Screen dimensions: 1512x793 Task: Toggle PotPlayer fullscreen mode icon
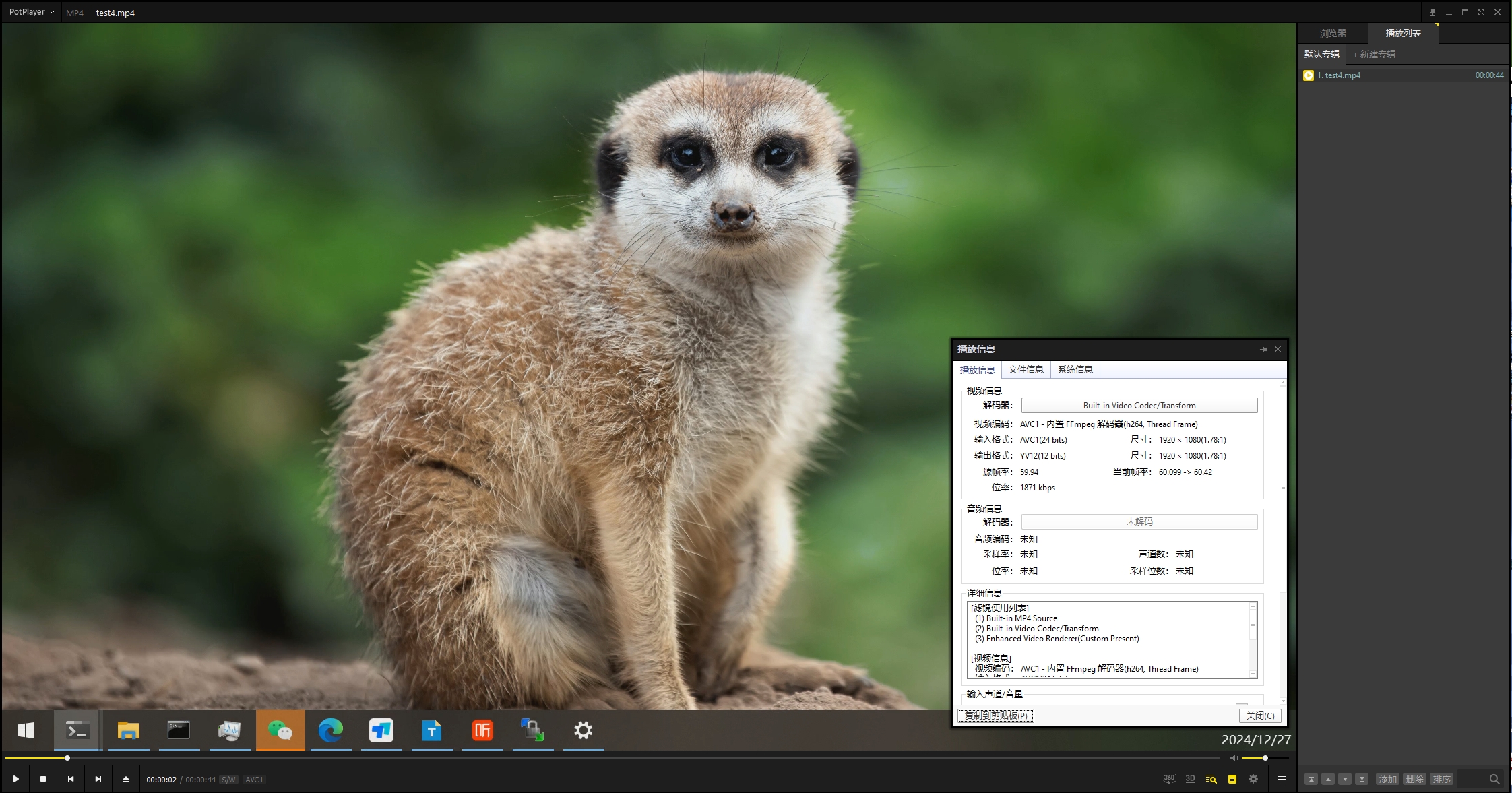click(1481, 12)
